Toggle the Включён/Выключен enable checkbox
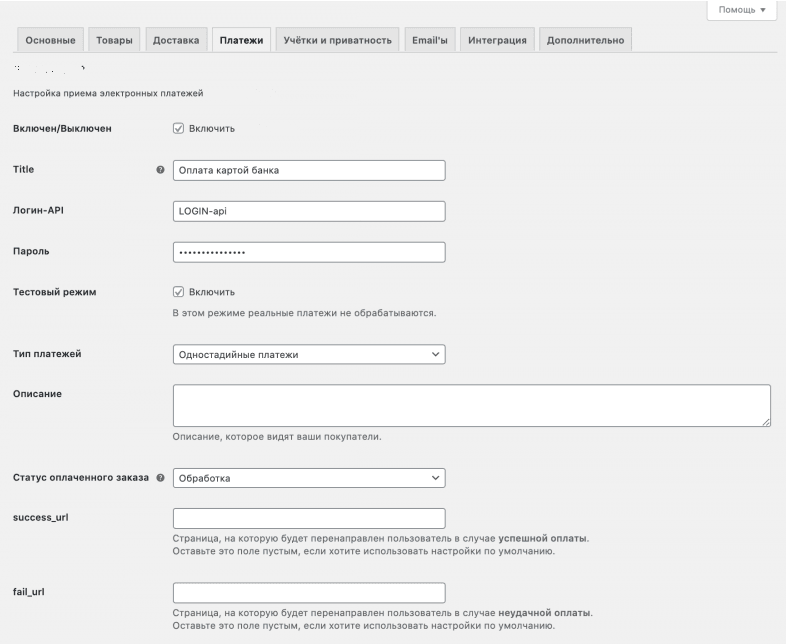Screen dimensions: 786x644 (179, 129)
